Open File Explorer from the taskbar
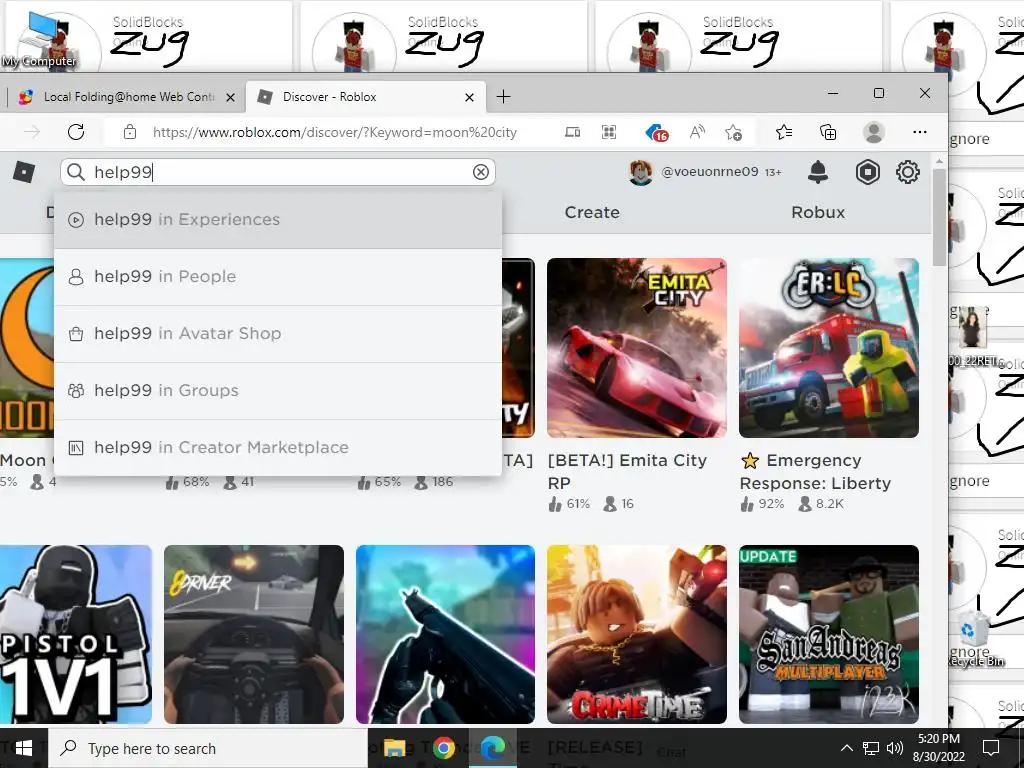The width and height of the screenshot is (1024, 768). (394, 748)
